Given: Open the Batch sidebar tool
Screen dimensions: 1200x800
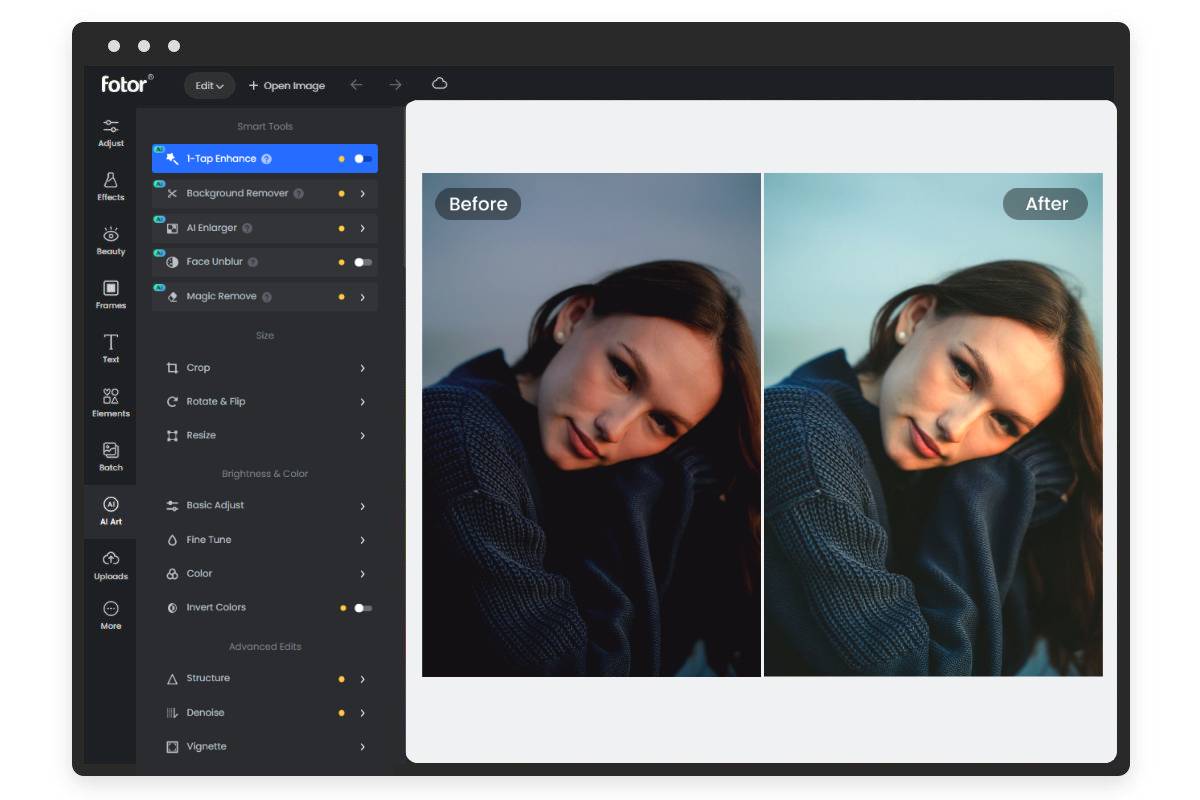Looking at the screenshot, I should point(111,457).
